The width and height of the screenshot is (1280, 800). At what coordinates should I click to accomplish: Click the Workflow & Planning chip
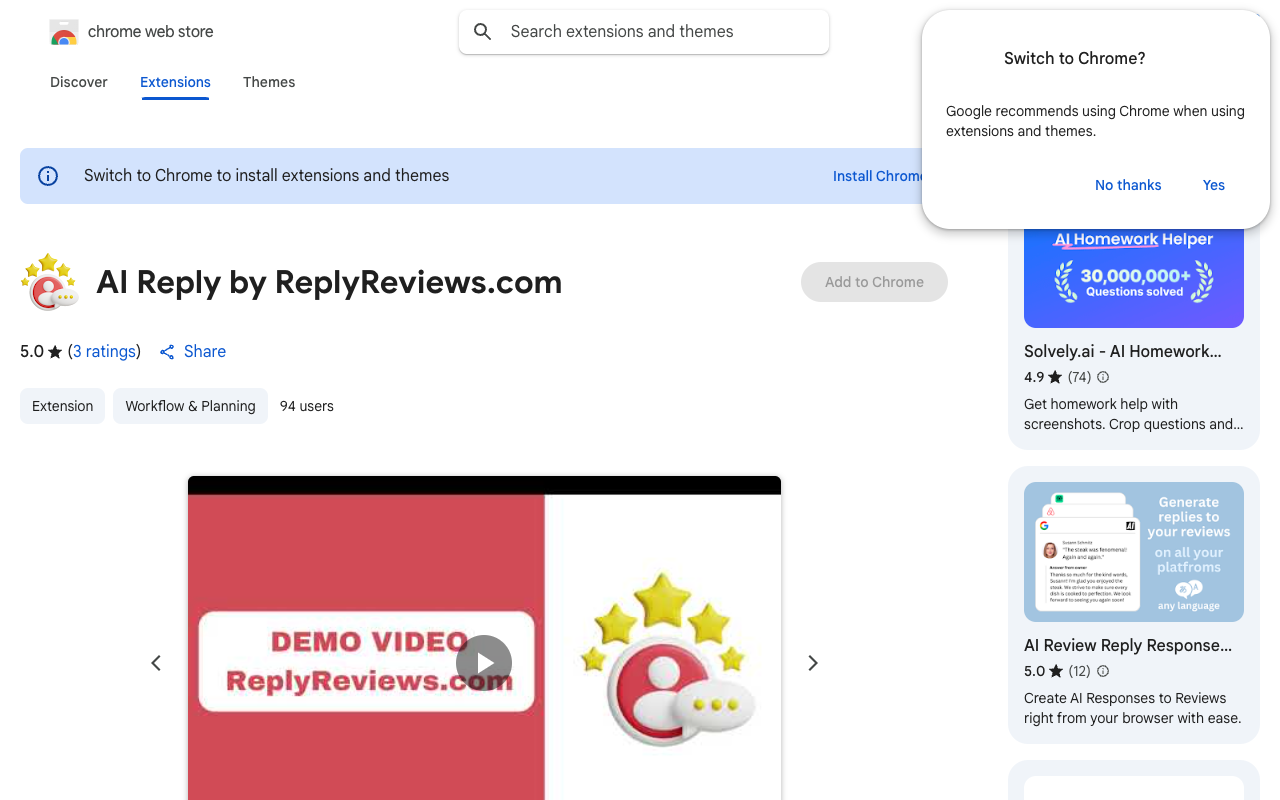190,406
